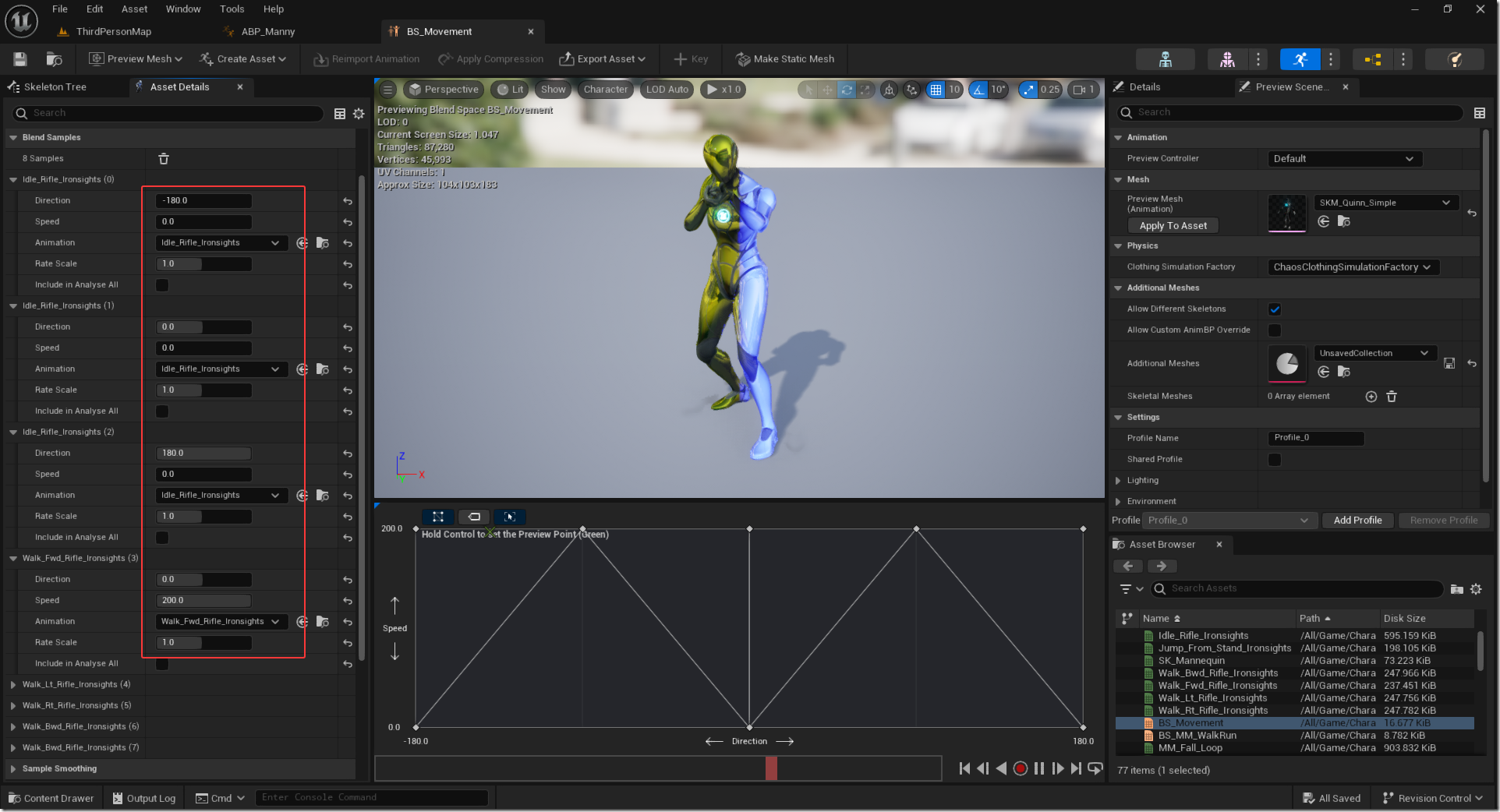
Task: Open the Preview Controller dropdown
Action: 1344,159
